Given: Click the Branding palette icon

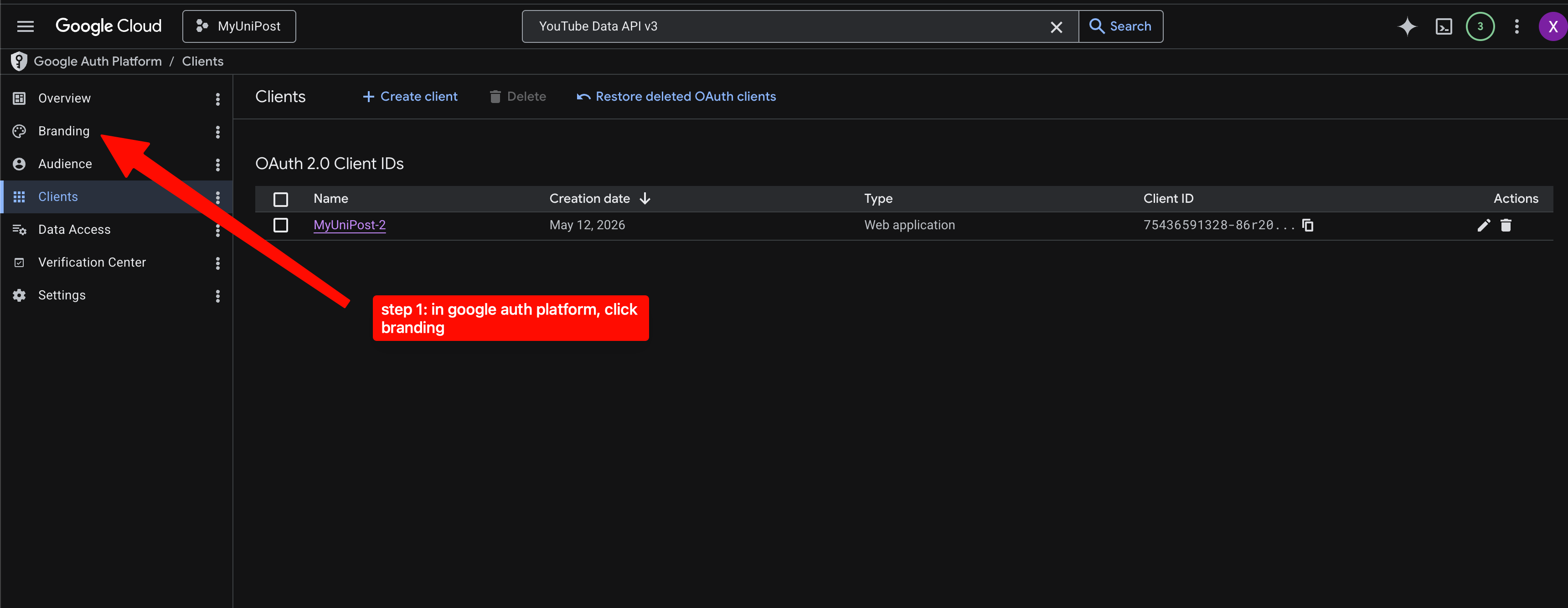Looking at the screenshot, I should [19, 131].
